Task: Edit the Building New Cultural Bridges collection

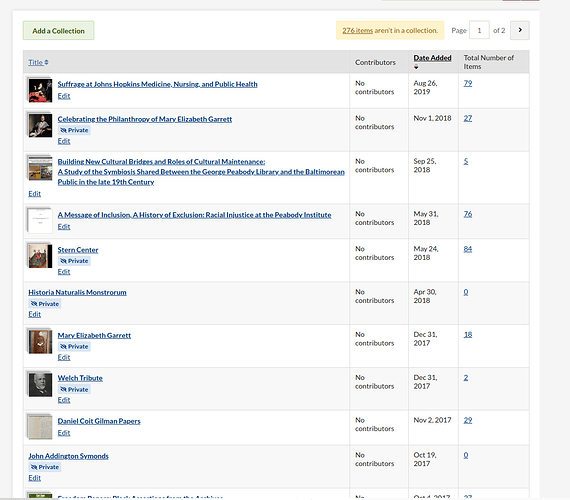Action: [35, 194]
